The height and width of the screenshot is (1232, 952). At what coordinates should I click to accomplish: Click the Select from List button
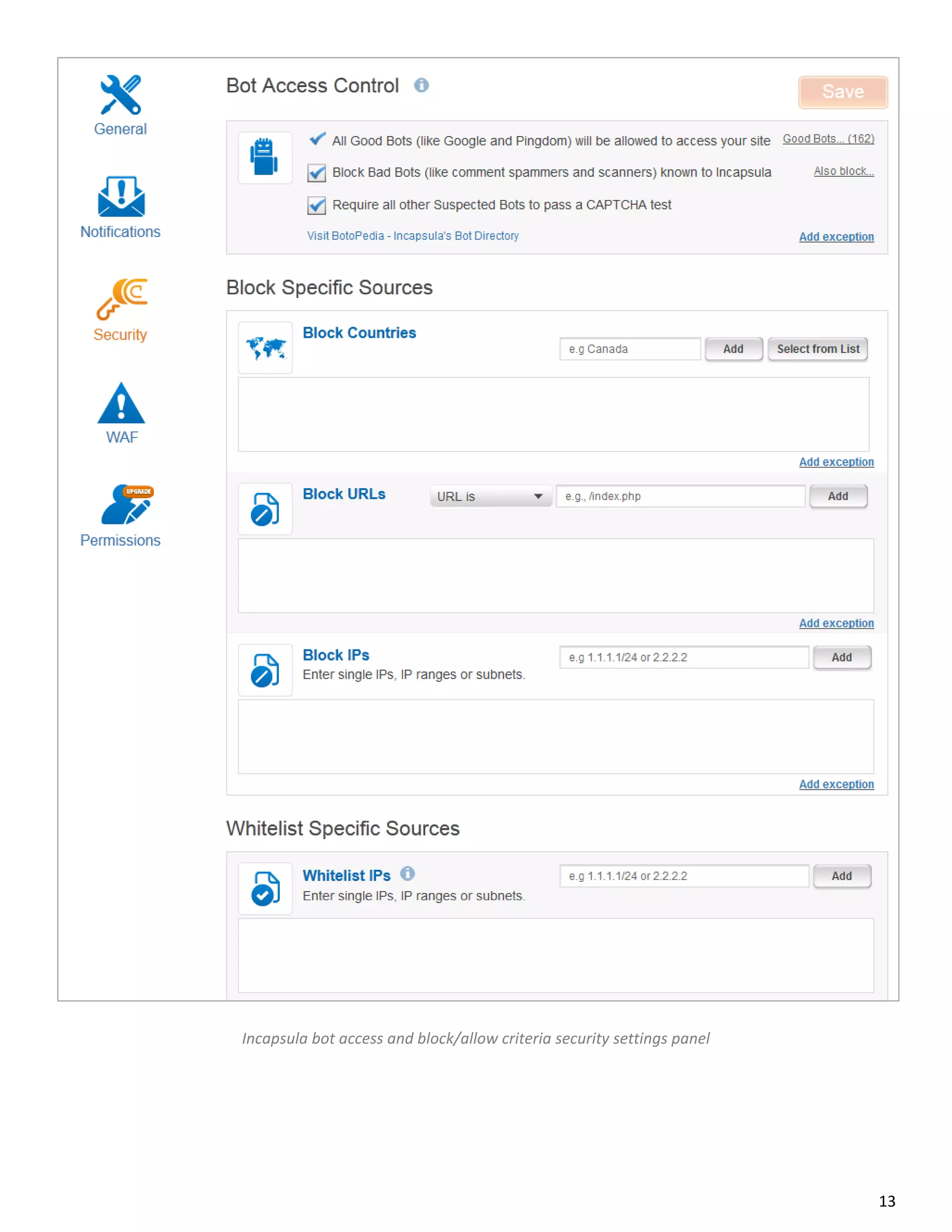click(818, 349)
